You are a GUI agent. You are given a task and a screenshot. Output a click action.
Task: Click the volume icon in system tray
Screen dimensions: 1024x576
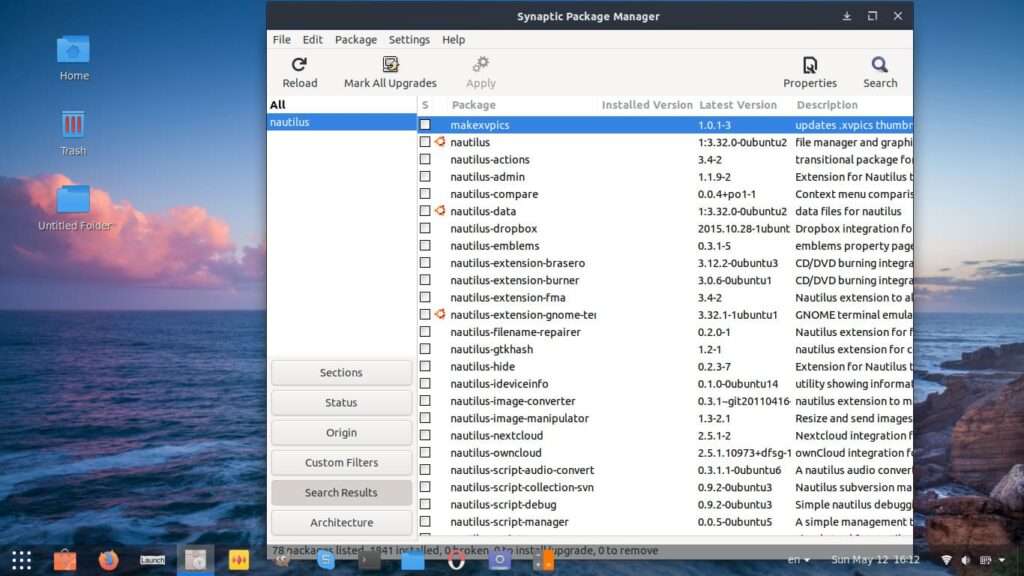pos(965,560)
